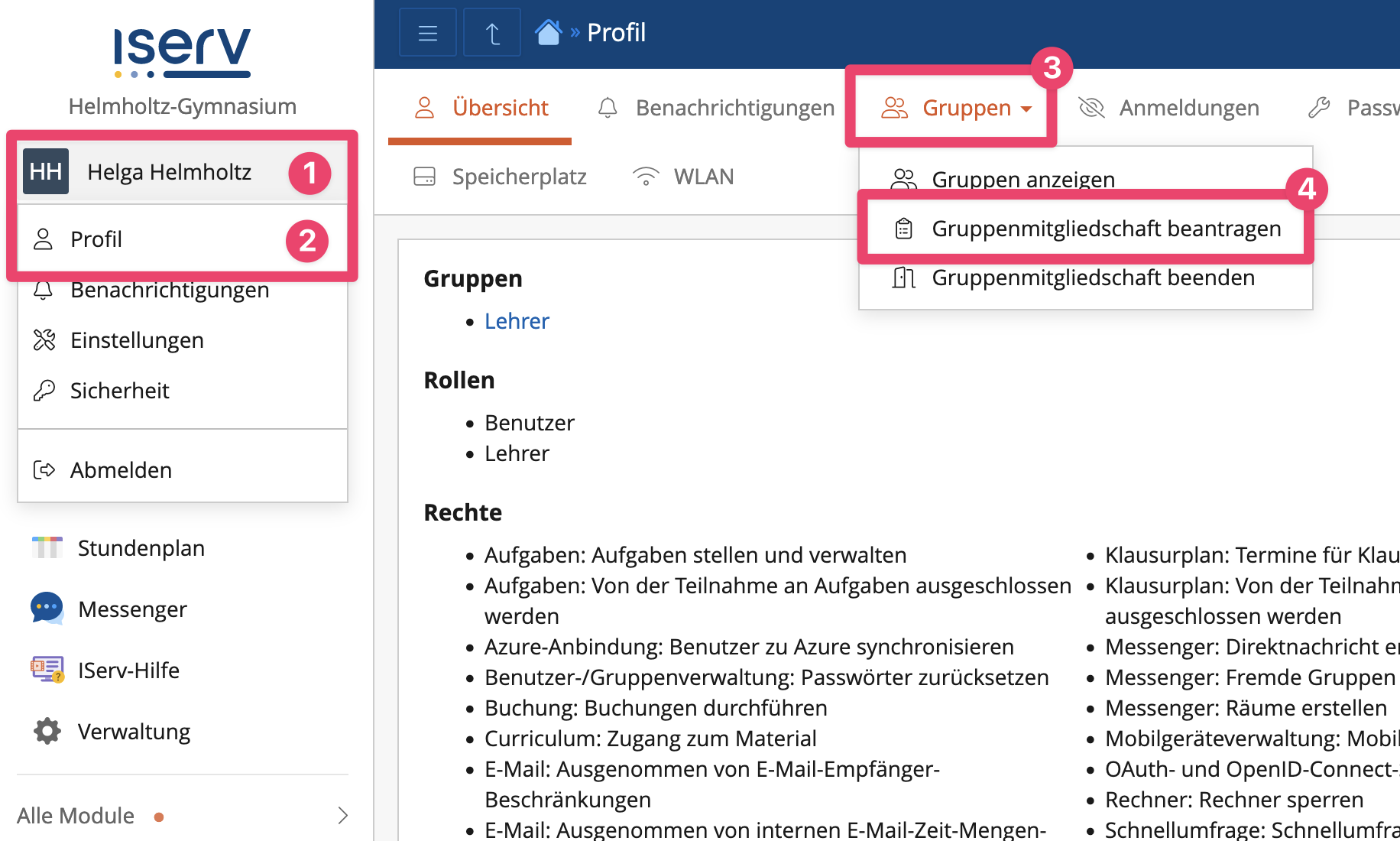The image size is (1400, 841).
Task: Expand the Alle Module section
Action: click(x=182, y=816)
